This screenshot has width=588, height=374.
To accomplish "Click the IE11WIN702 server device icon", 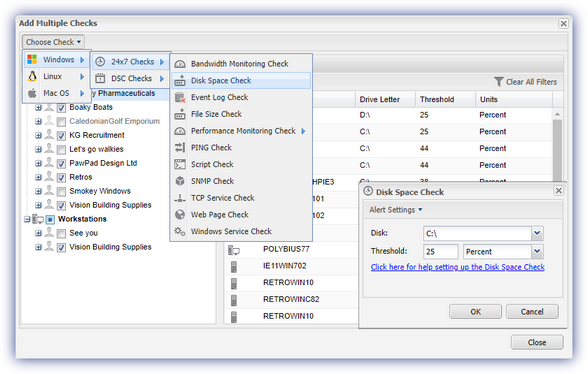I will [x=234, y=267].
